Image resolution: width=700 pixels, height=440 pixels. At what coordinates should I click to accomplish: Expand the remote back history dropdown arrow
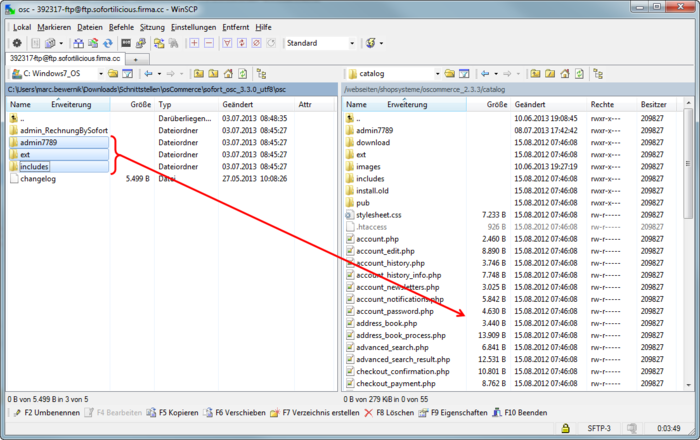tap(496, 74)
